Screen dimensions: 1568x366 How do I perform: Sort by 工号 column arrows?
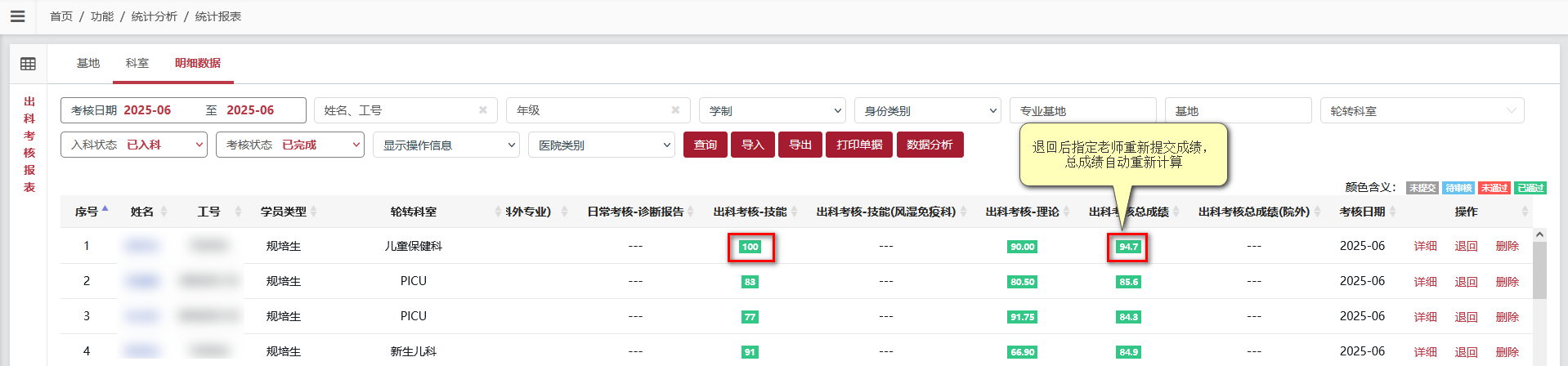coord(238,212)
